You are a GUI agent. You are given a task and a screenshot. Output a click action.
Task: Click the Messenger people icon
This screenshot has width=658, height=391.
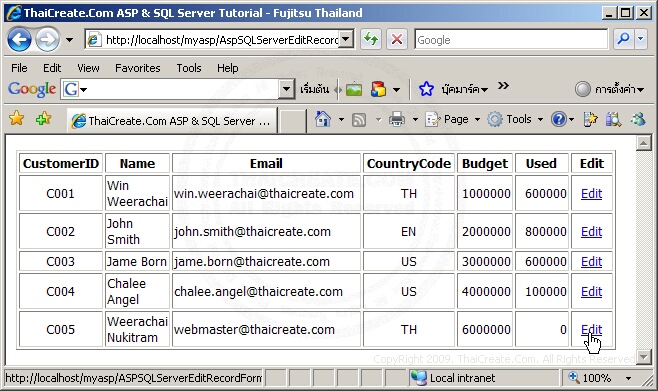click(638, 120)
